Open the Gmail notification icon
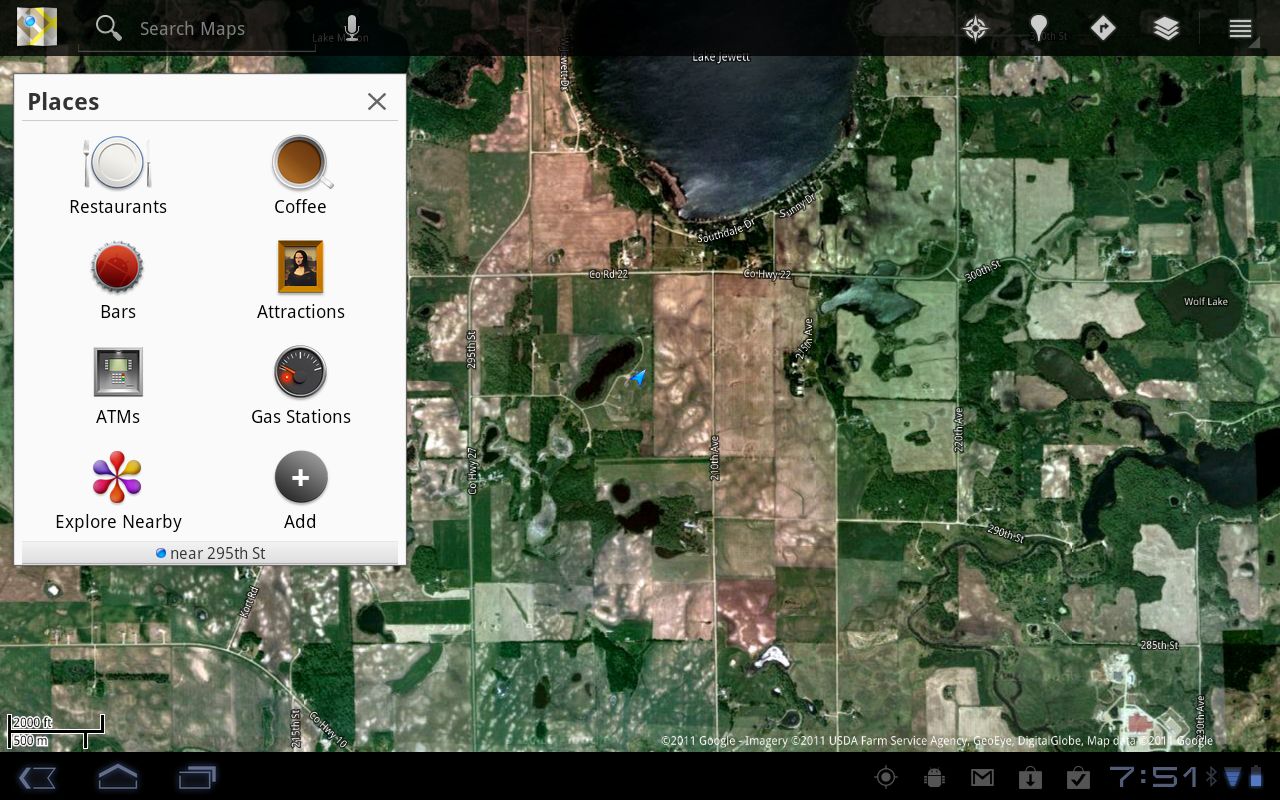The width and height of the screenshot is (1280, 800). [x=982, y=777]
